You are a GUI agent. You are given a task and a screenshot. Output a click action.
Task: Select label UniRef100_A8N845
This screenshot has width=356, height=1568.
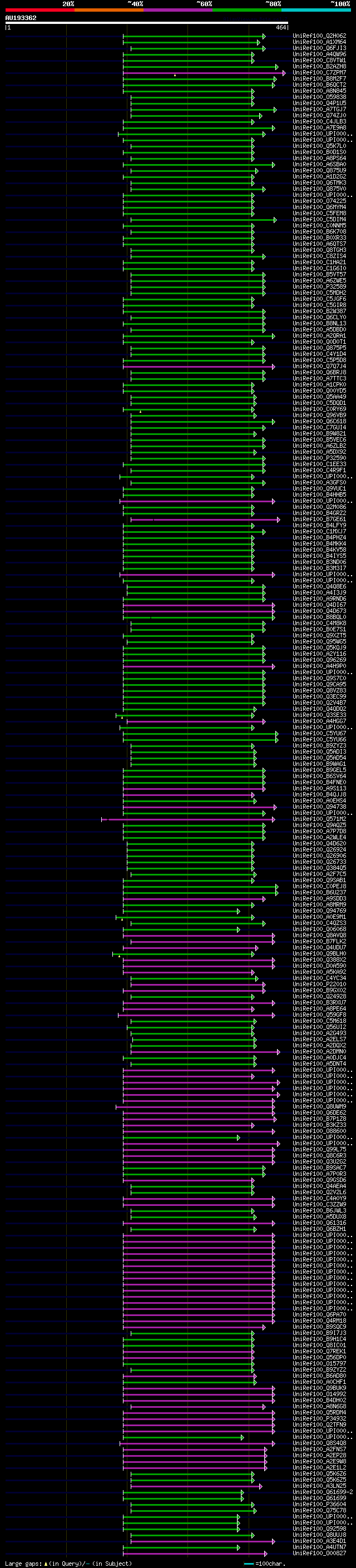point(319,91)
